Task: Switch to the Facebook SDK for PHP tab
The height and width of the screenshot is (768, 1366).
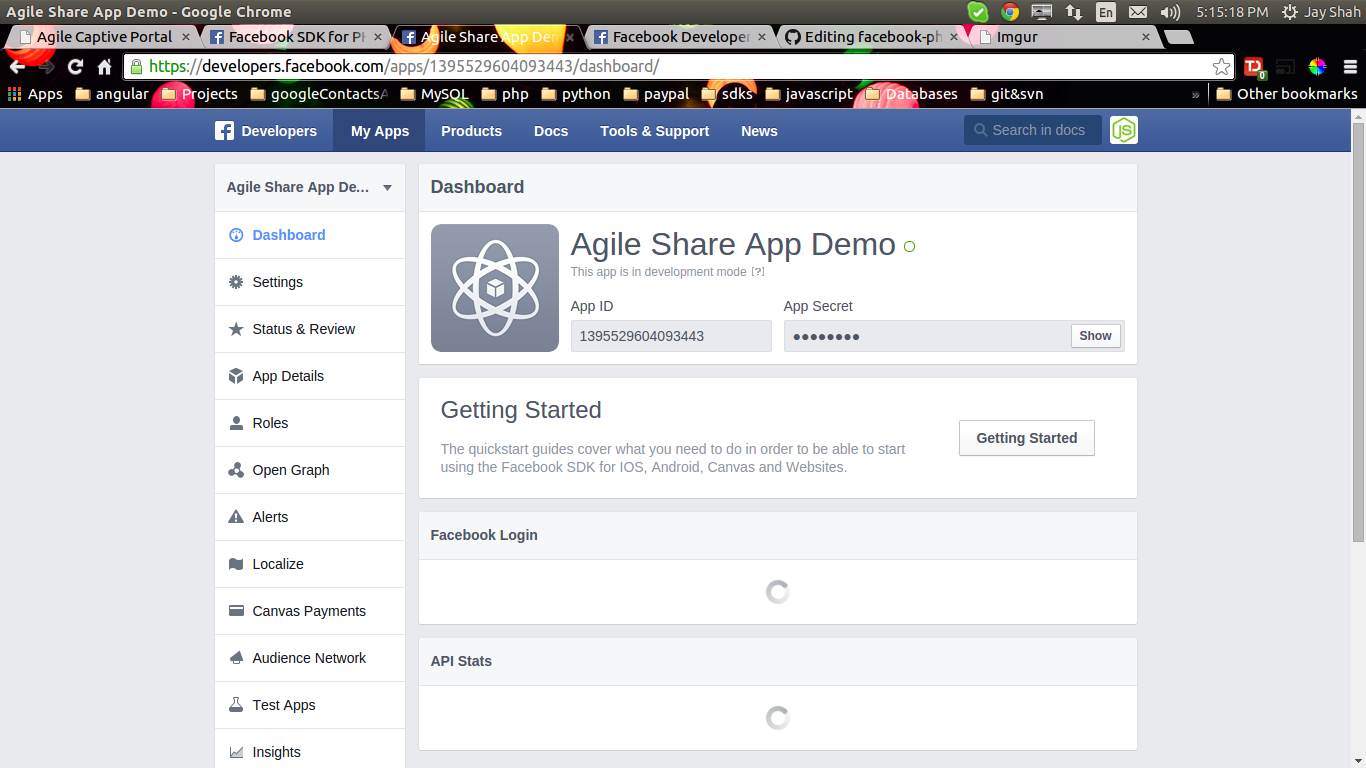Action: (x=295, y=37)
